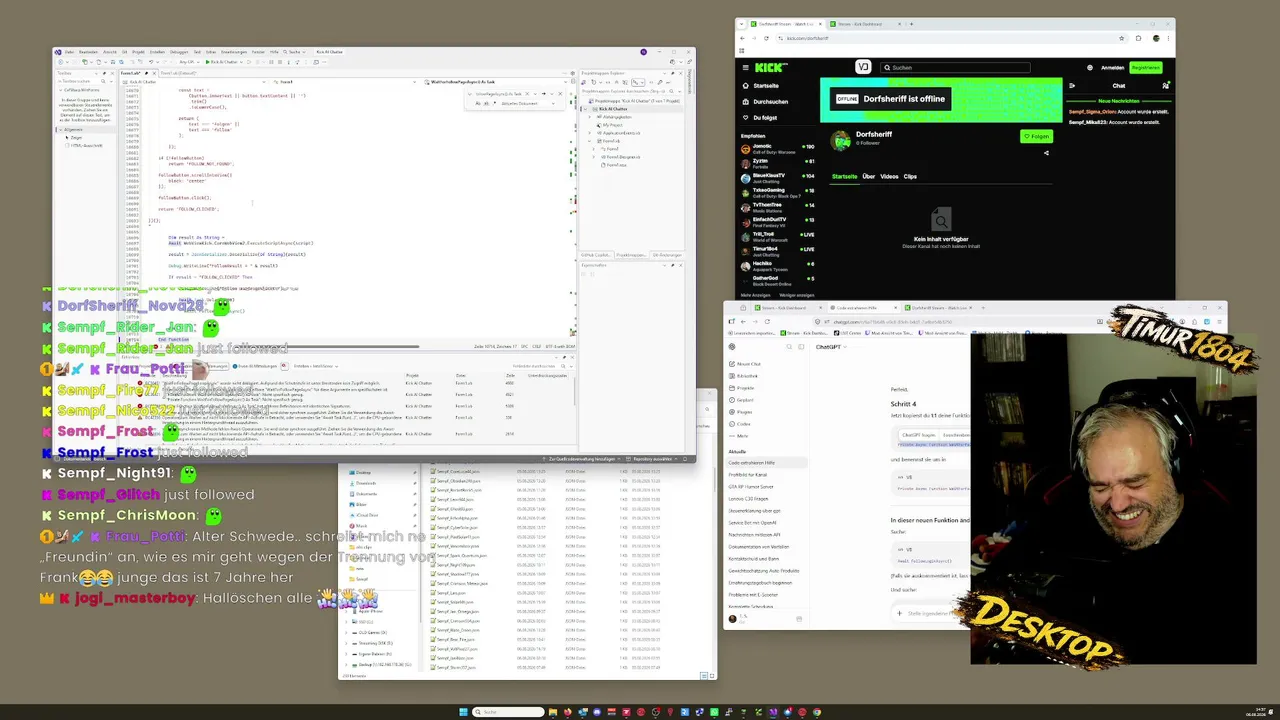Click Startseite home icon in Kick sidebar
Image resolution: width=1280 pixels, height=720 pixels.
[745, 86]
